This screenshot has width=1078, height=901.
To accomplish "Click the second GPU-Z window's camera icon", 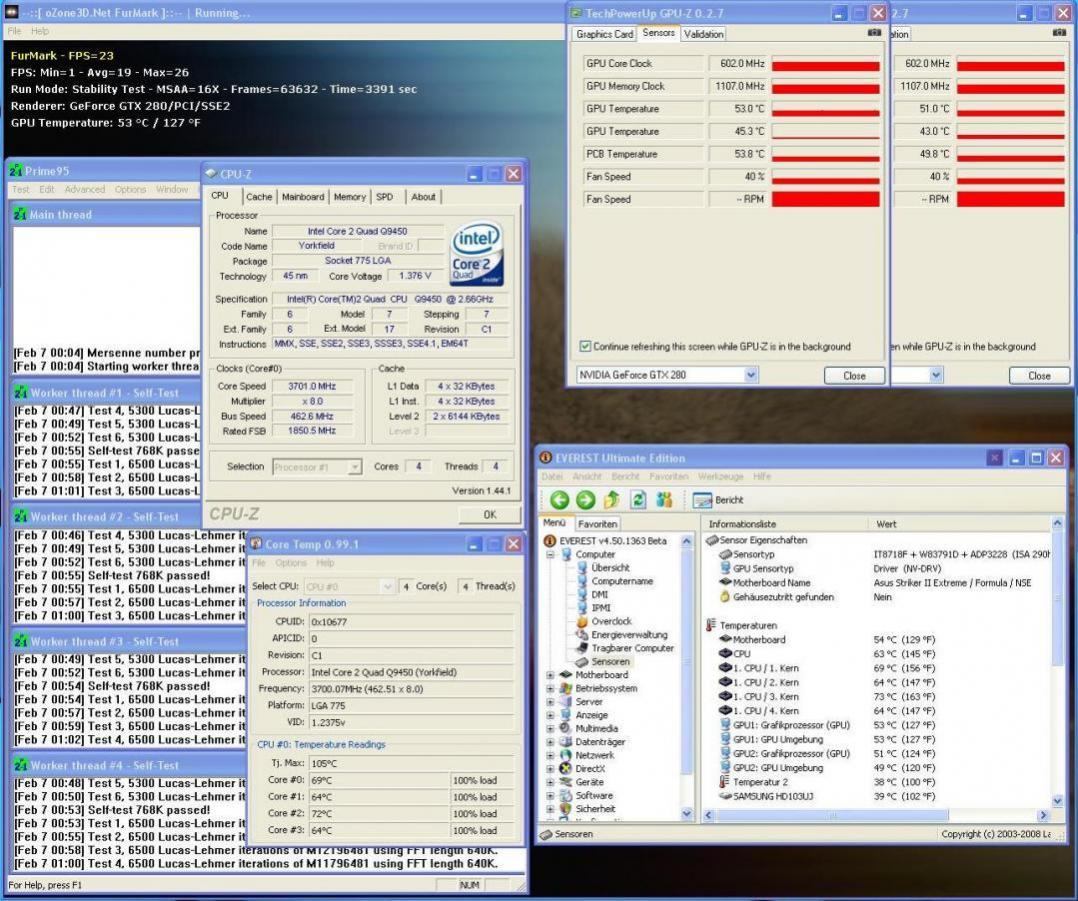I will (1059, 32).
